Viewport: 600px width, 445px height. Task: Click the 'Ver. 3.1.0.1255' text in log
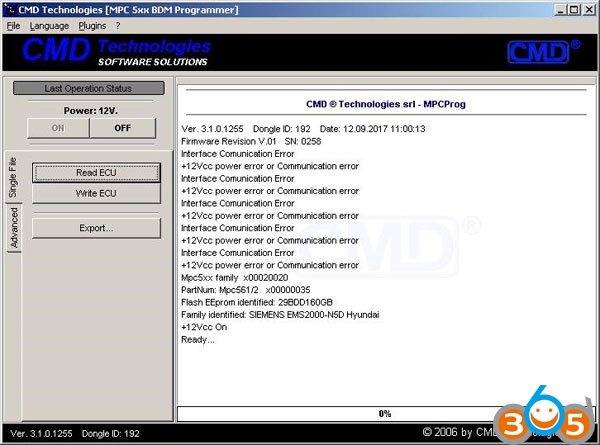point(212,129)
